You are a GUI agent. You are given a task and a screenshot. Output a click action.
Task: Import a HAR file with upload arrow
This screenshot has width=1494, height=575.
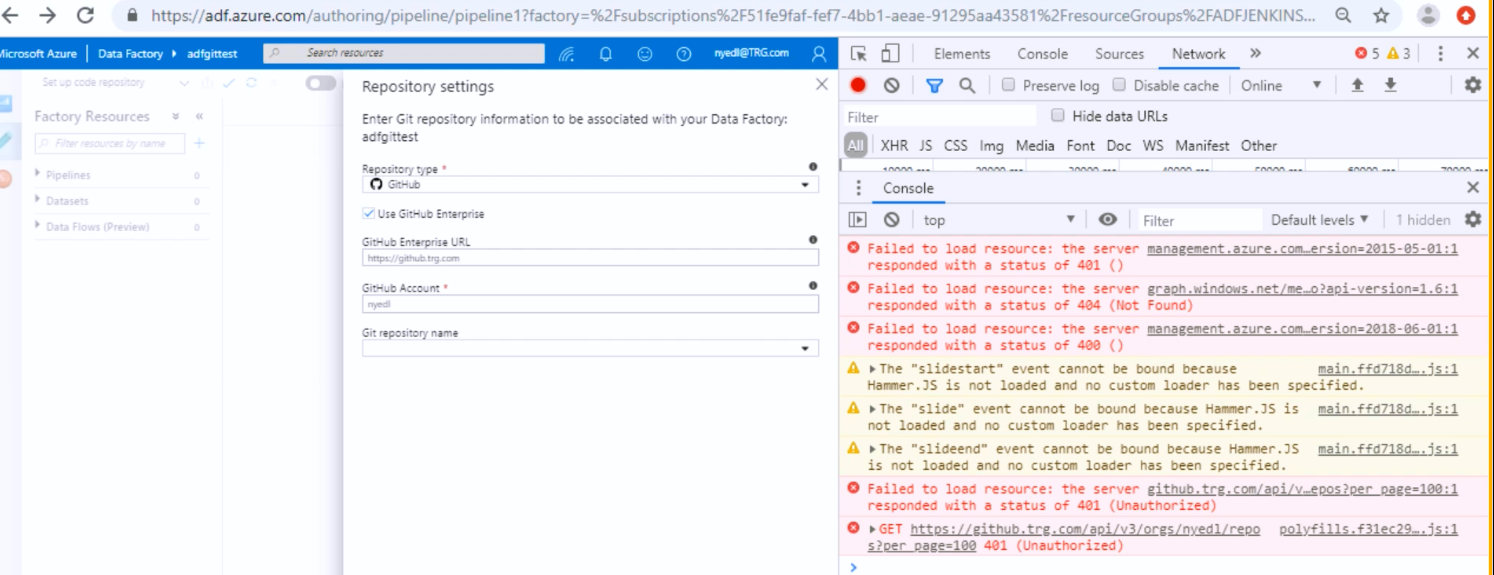1357,85
